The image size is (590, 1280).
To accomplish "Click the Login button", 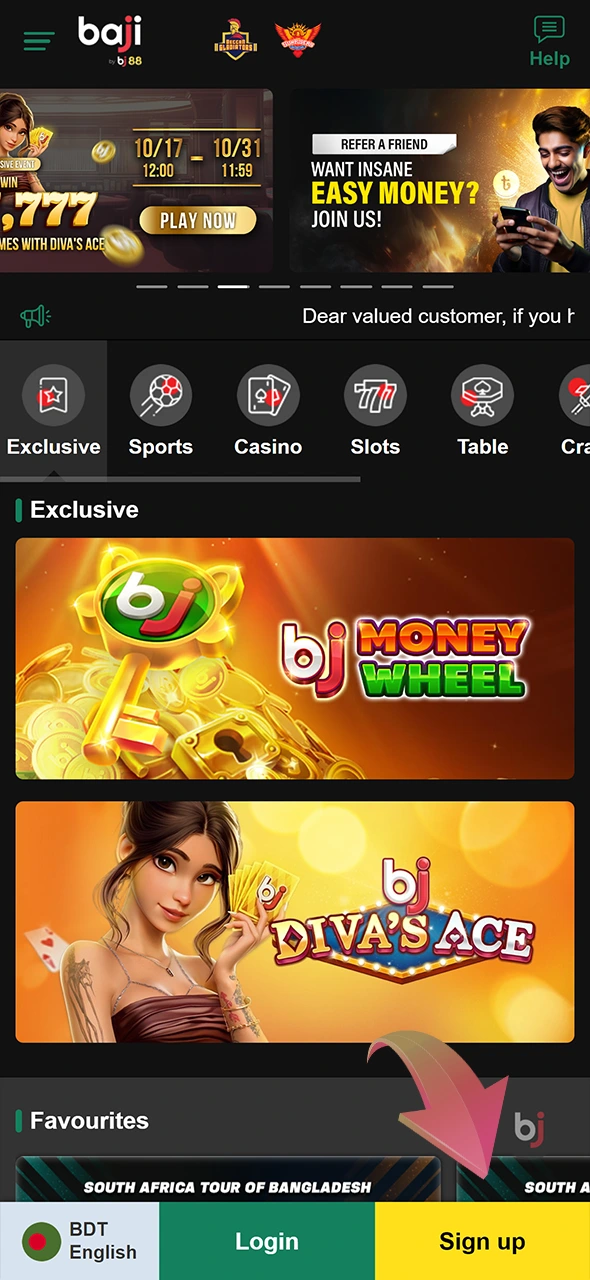I will [267, 1241].
